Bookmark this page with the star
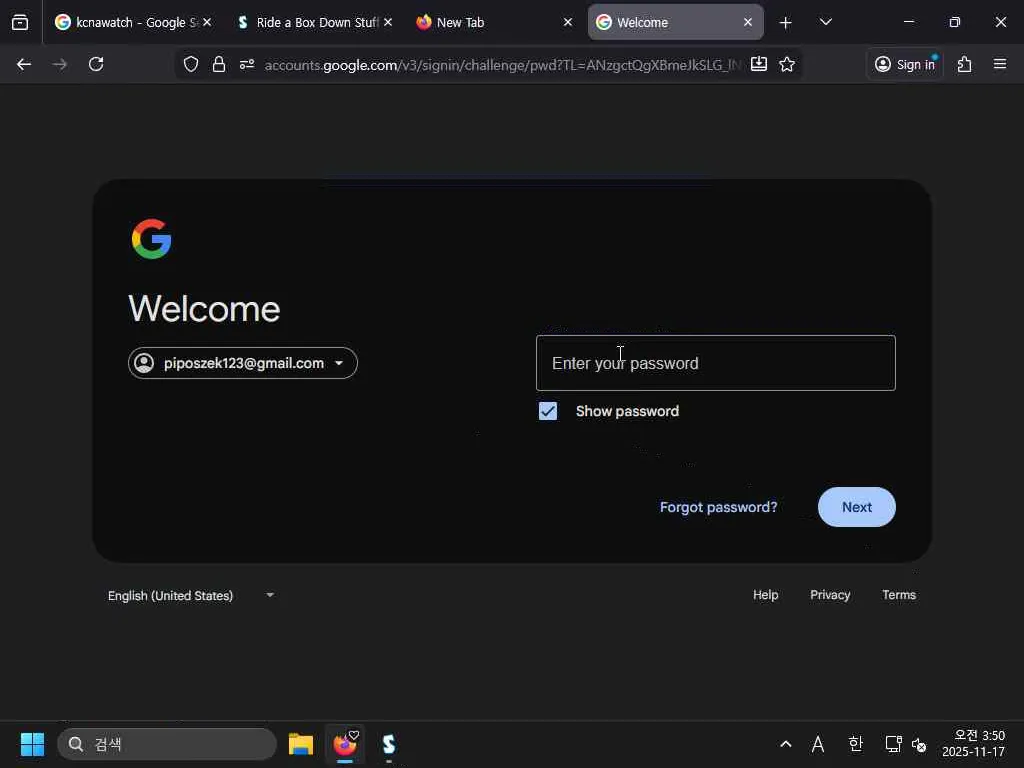The image size is (1024, 768). click(x=787, y=64)
